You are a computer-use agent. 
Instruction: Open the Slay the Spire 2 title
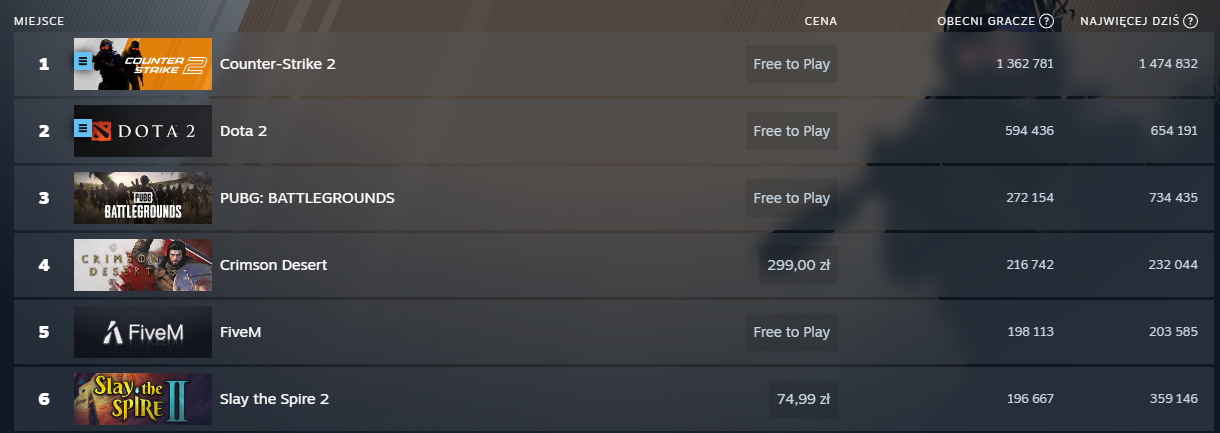[274, 399]
